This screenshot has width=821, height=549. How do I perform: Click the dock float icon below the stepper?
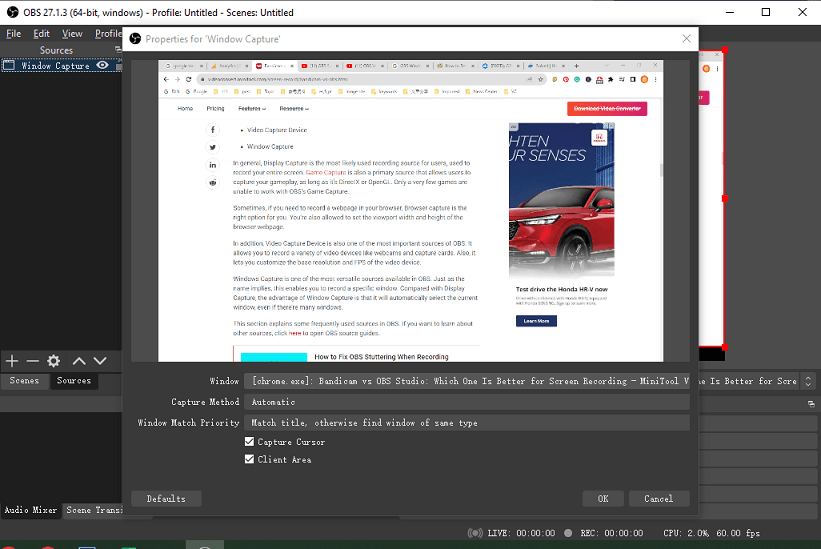point(811,404)
